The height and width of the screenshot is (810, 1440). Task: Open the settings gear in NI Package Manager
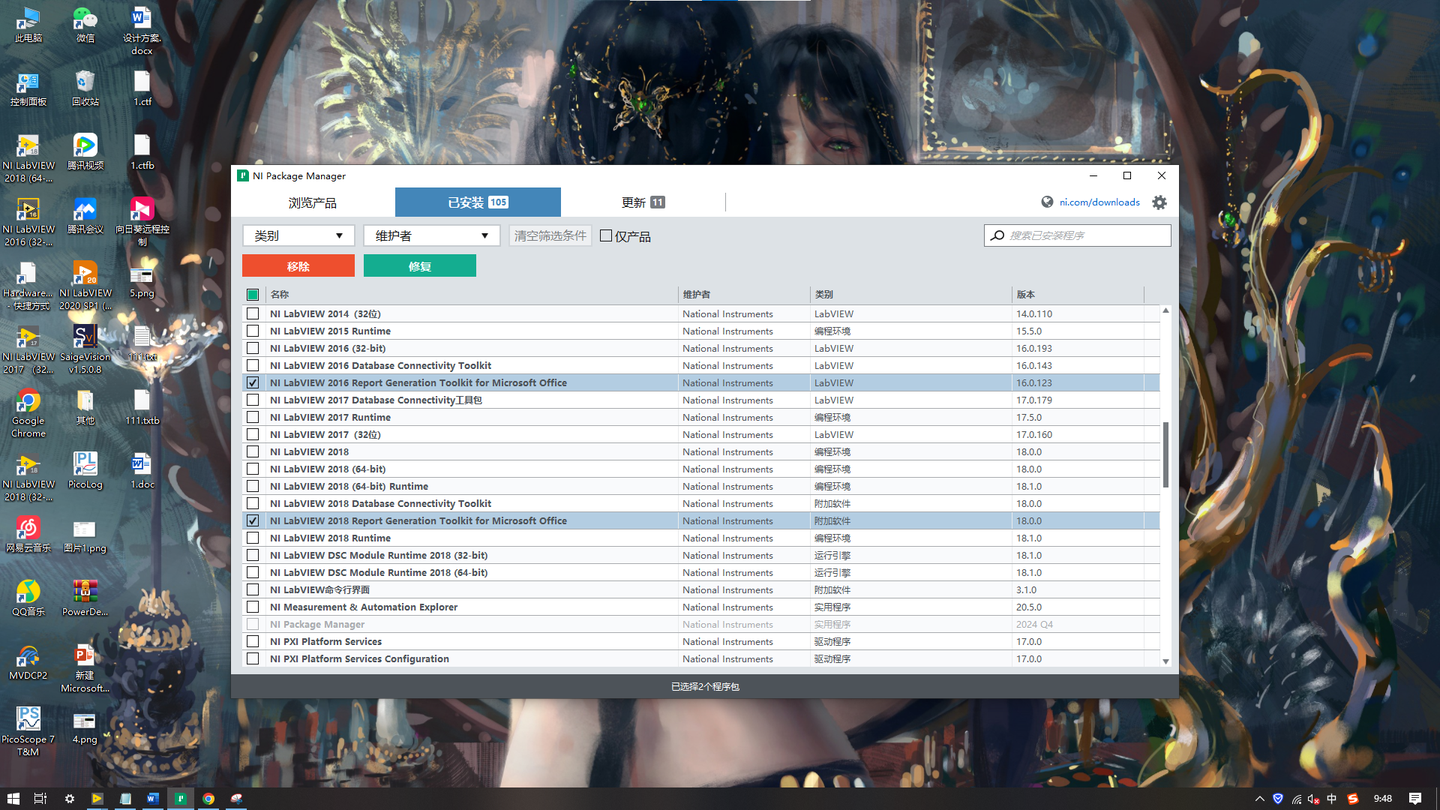click(x=1159, y=202)
